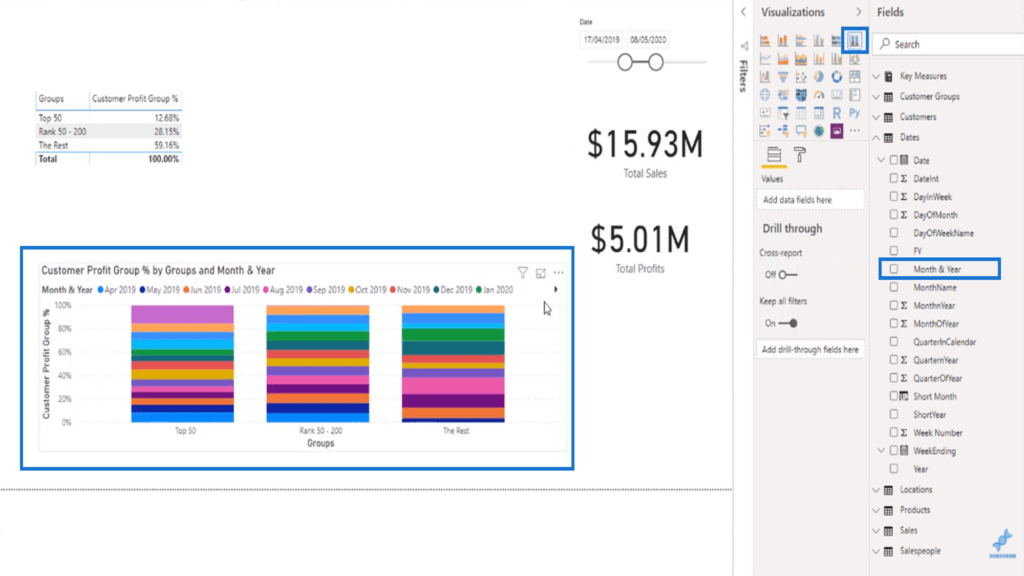Select the Waterfall chart visual
This screenshot has height=576, width=1024.
pyautogui.click(x=765, y=77)
